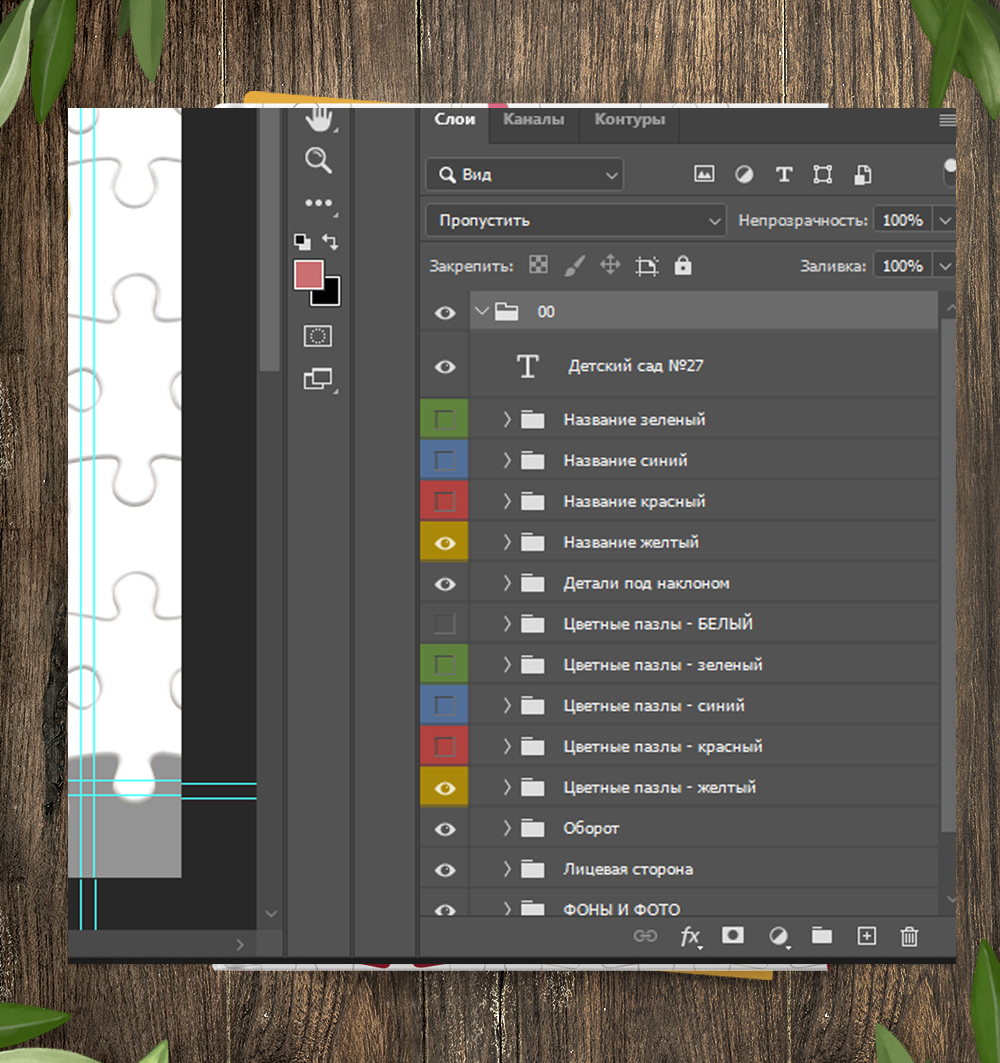Hide the Детский сад №27 text layer
Image resolution: width=1000 pixels, height=1063 pixels.
click(x=445, y=367)
